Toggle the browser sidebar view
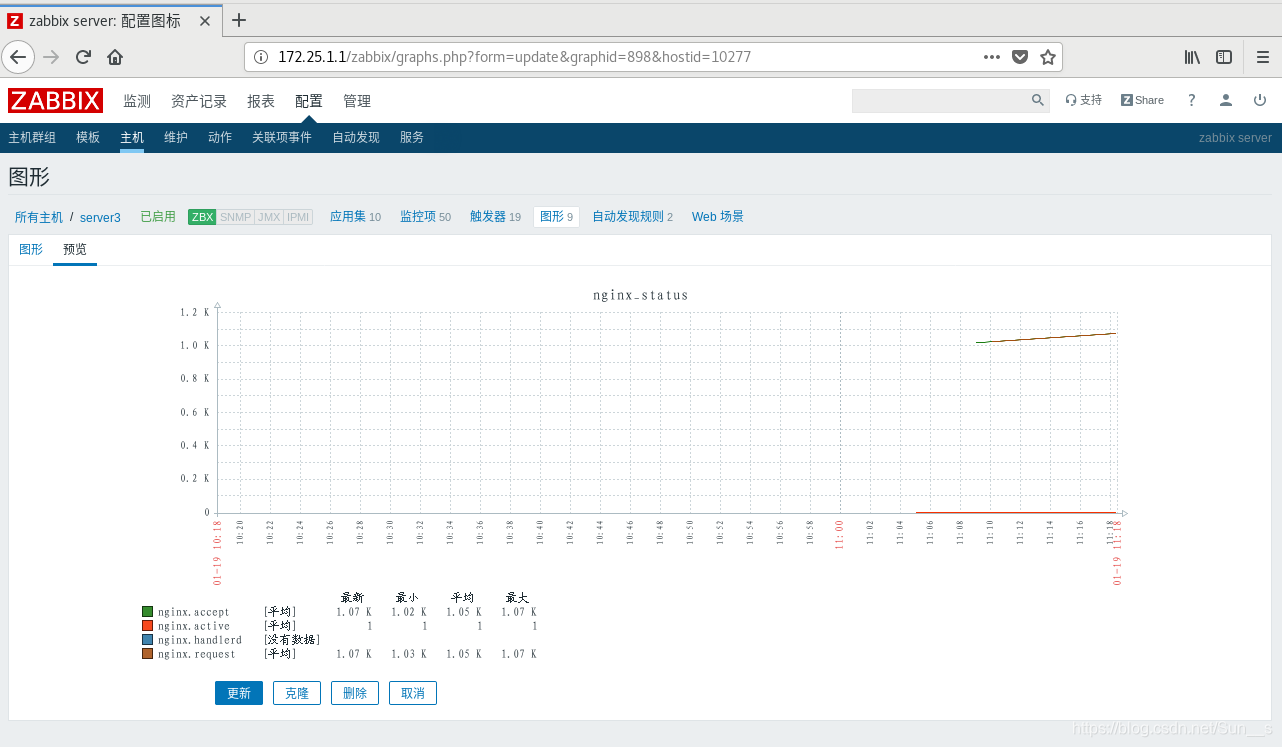The width and height of the screenshot is (1282, 747). pos(1224,57)
